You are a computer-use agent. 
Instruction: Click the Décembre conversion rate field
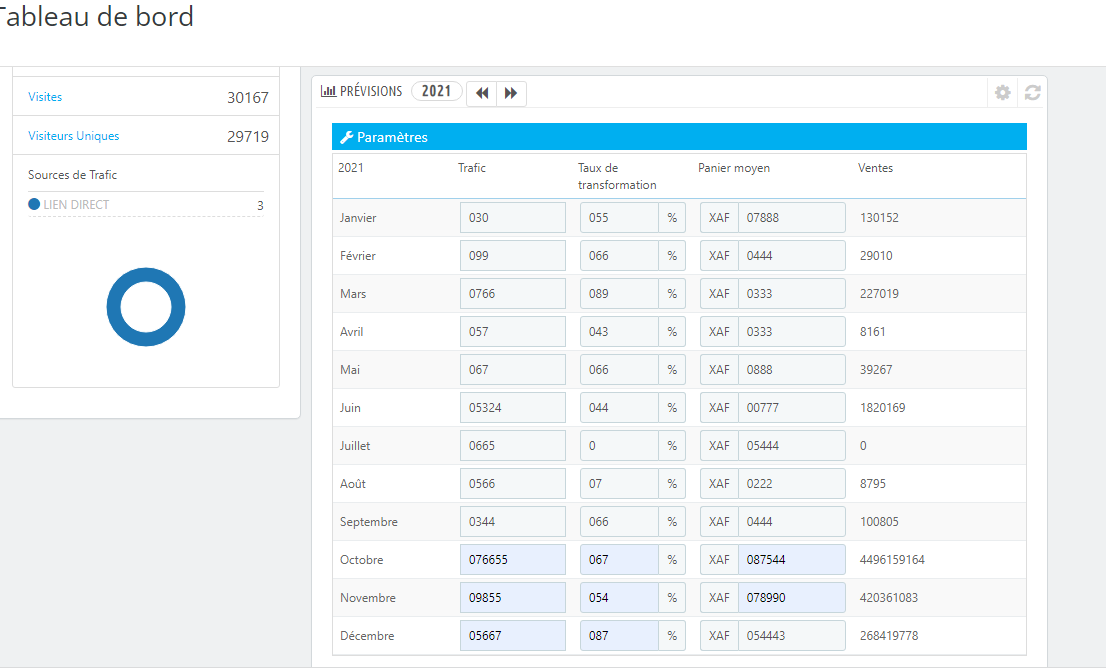pos(619,636)
